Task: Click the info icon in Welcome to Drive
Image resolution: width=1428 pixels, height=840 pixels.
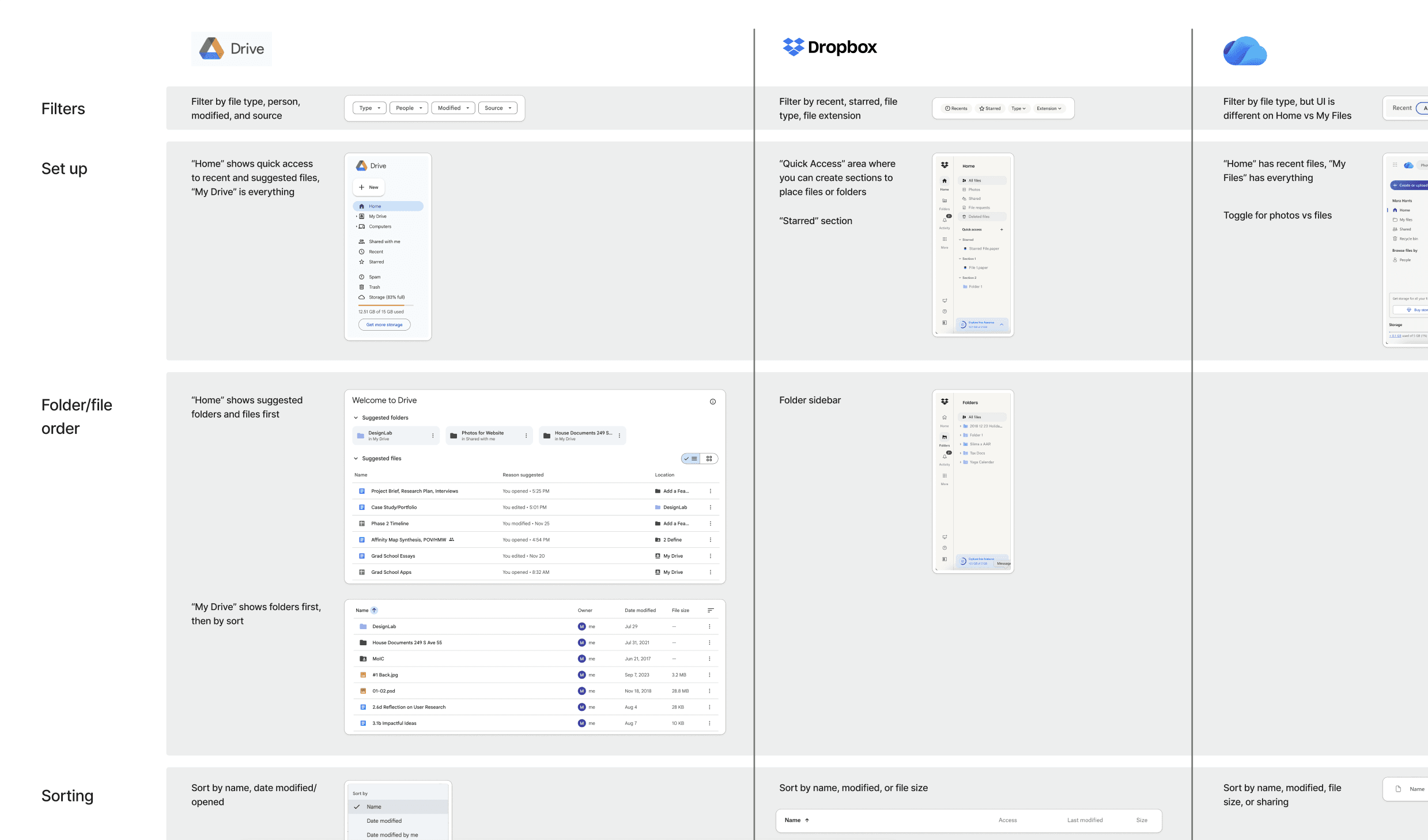Action: 713,402
